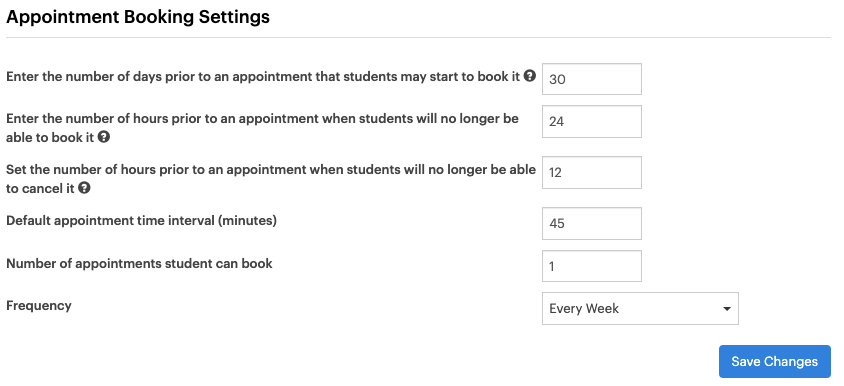The image size is (844, 386).
Task: Click label about days students may start booking
Action: pos(263,76)
